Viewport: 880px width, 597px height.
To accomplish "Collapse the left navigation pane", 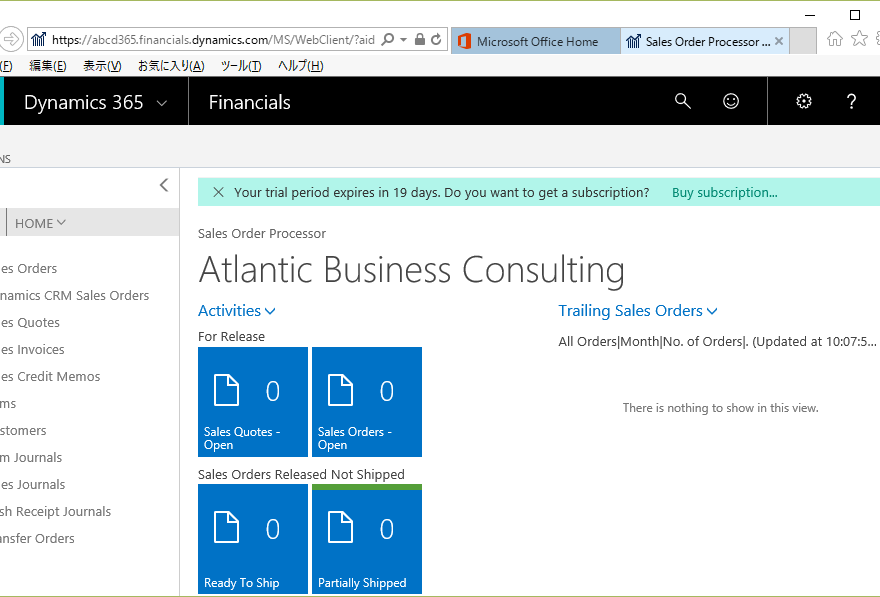I will (164, 185).
